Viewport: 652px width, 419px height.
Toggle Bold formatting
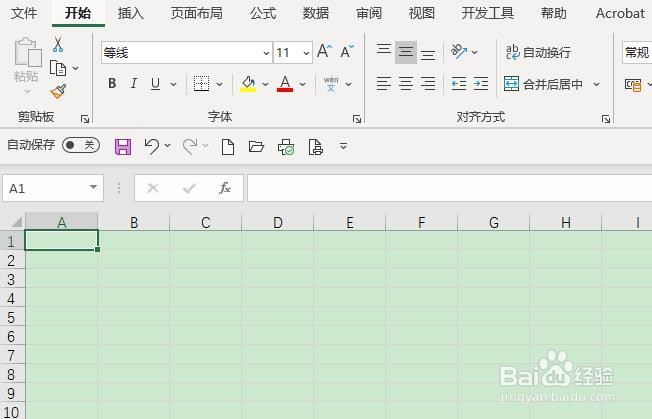(112, 84)
